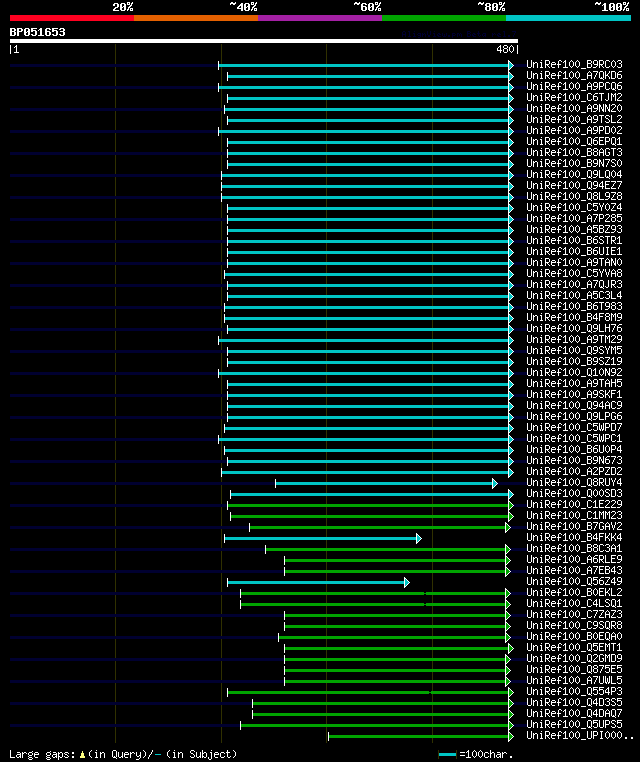Viewport: 640px width, 762px height.
Task: Click the label UniRef100_A9TAN0
Action: click(x=574, y=262)
